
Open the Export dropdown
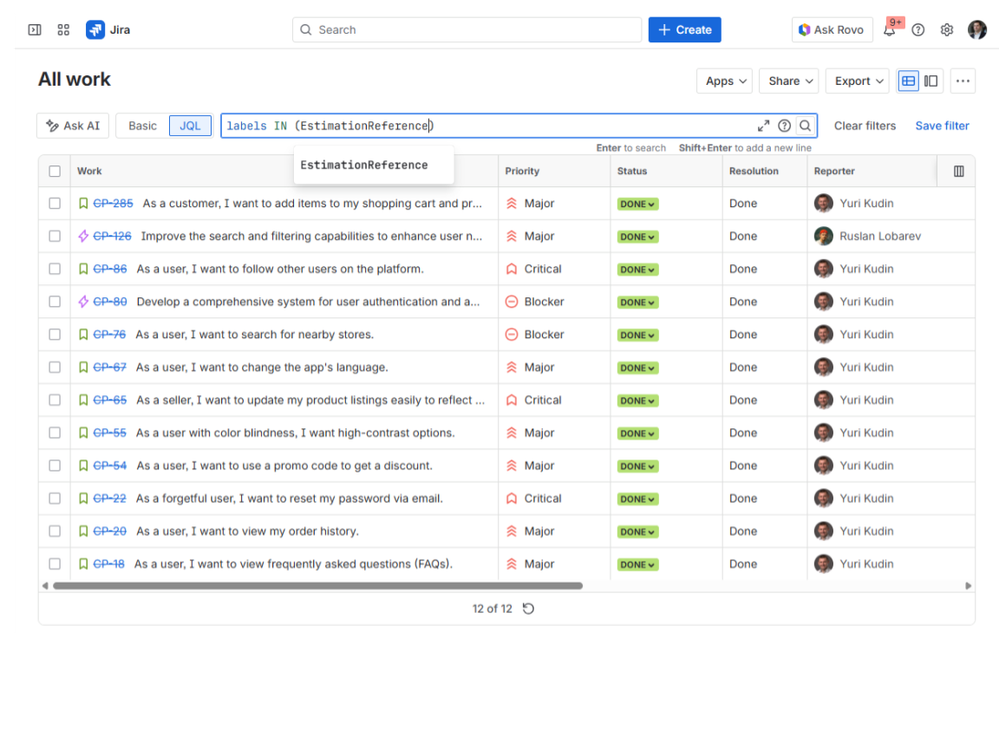click(x=857, y=80)
